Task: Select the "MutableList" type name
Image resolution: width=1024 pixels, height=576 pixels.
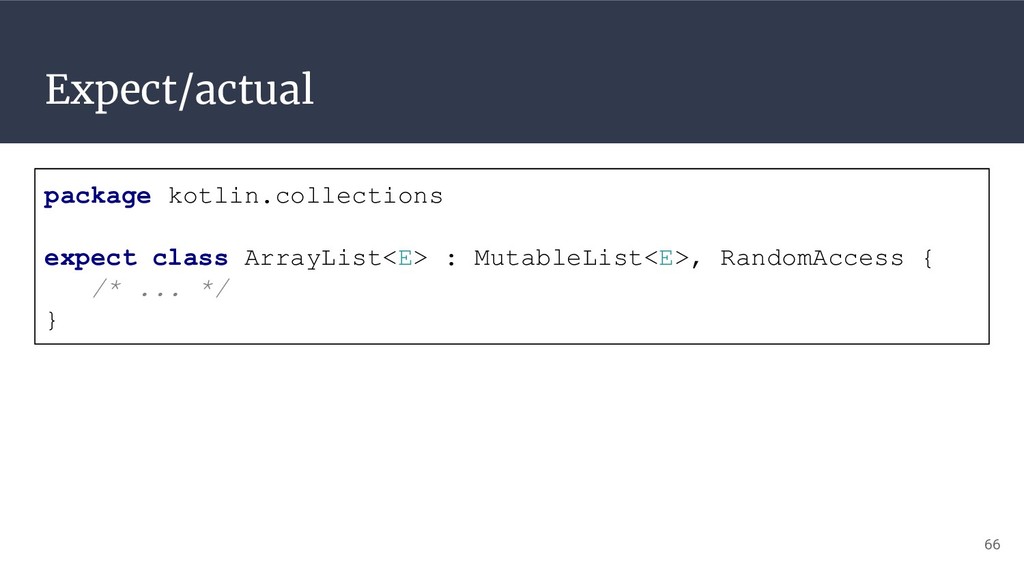Action: tap(558, 257)
